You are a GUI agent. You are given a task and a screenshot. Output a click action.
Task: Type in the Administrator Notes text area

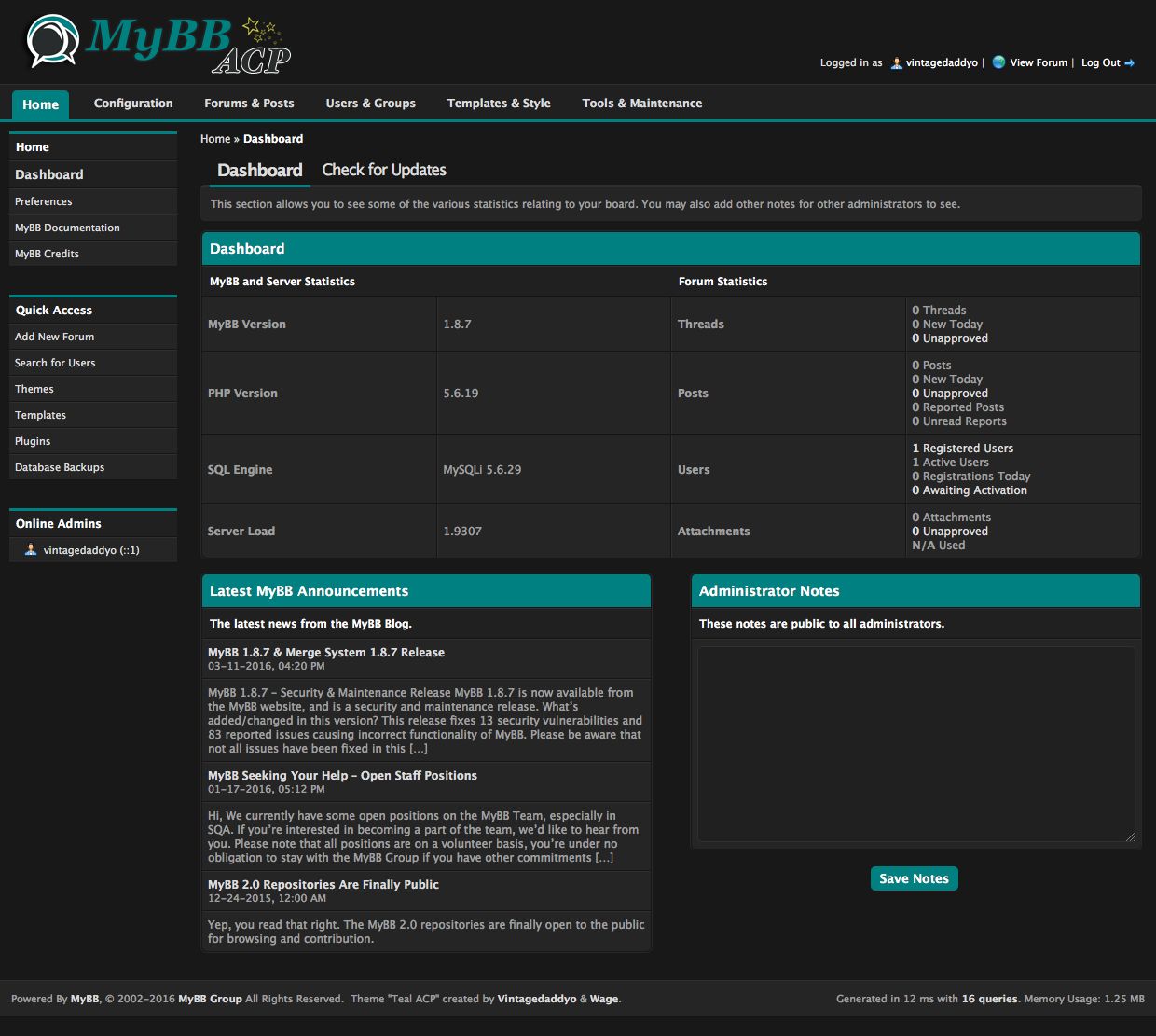(915, 744)
